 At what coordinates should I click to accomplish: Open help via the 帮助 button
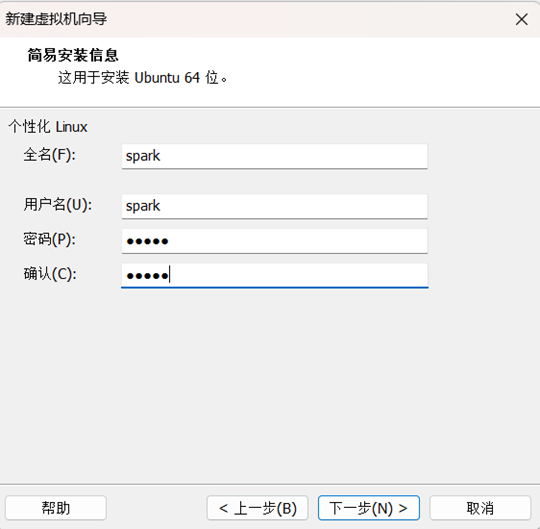coord(56,508)
